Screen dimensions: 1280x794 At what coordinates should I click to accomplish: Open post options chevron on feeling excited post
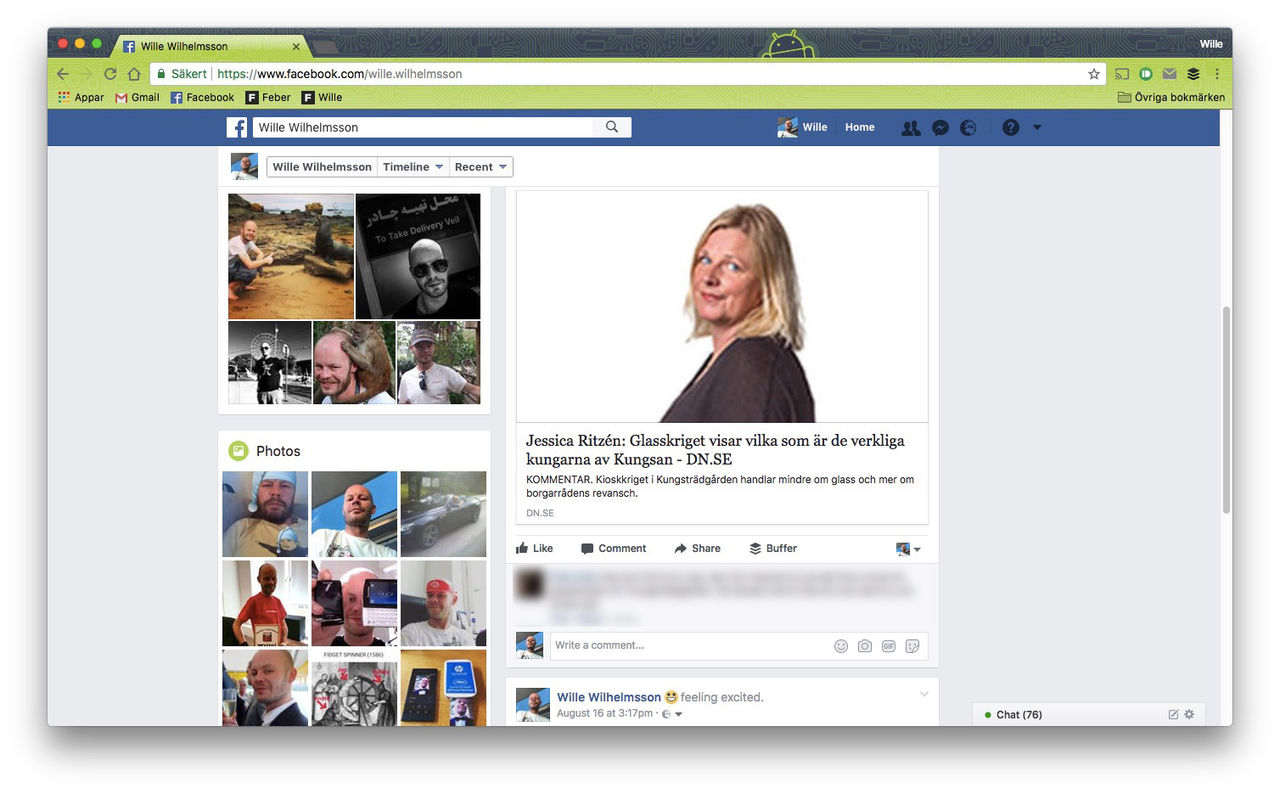[924, 694]
